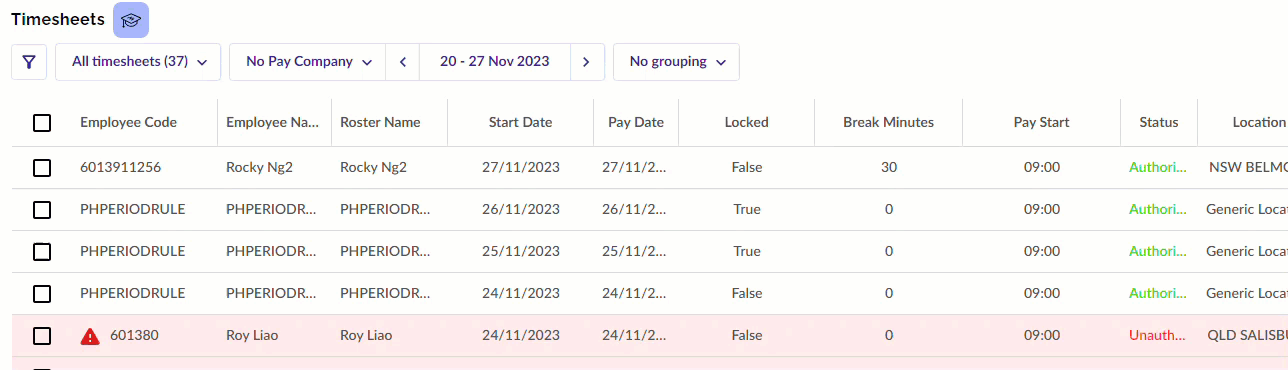Screen dimensions: 1288x370
Task: Check the Rocky Ng2 timesheet row
Action: 42,168
